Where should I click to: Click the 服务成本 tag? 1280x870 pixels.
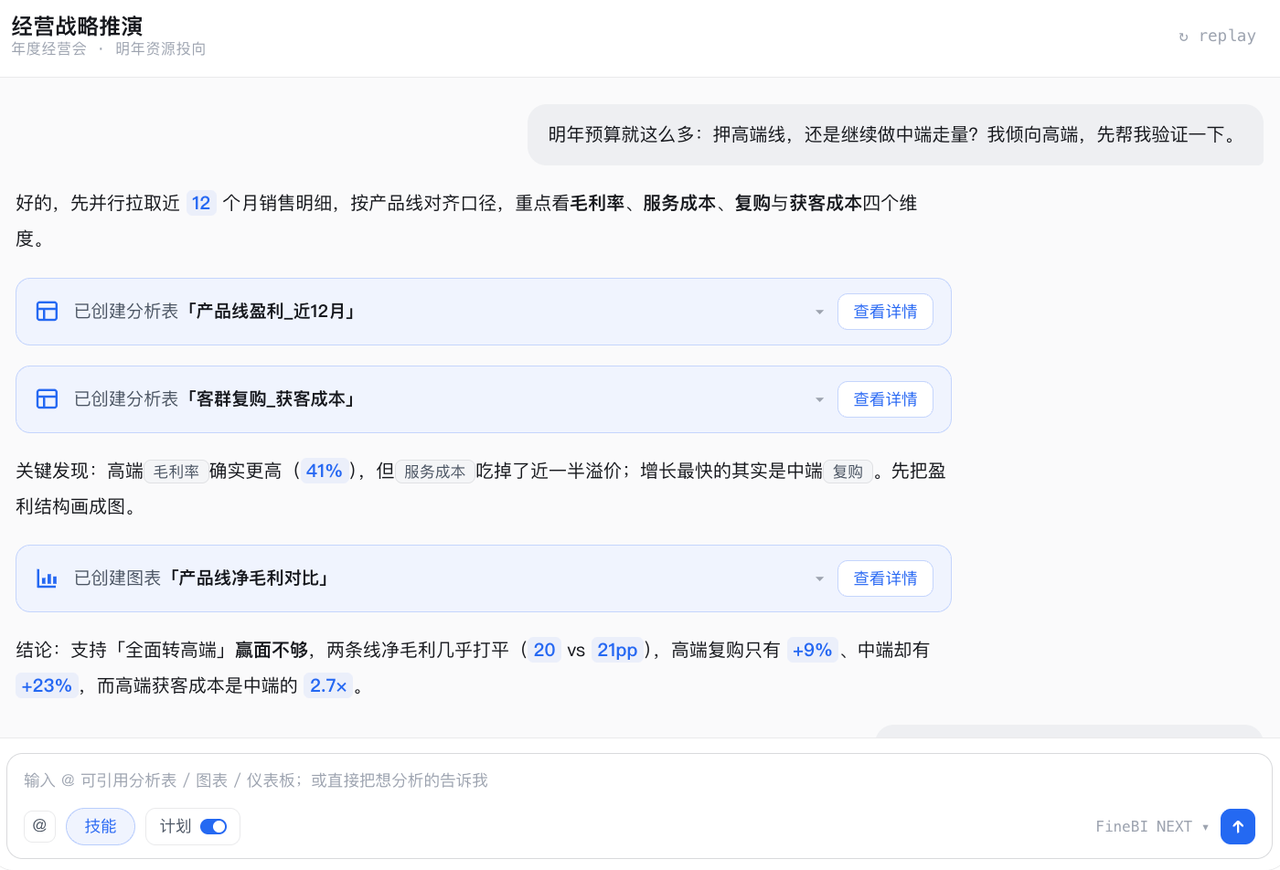tap(435, 472)
